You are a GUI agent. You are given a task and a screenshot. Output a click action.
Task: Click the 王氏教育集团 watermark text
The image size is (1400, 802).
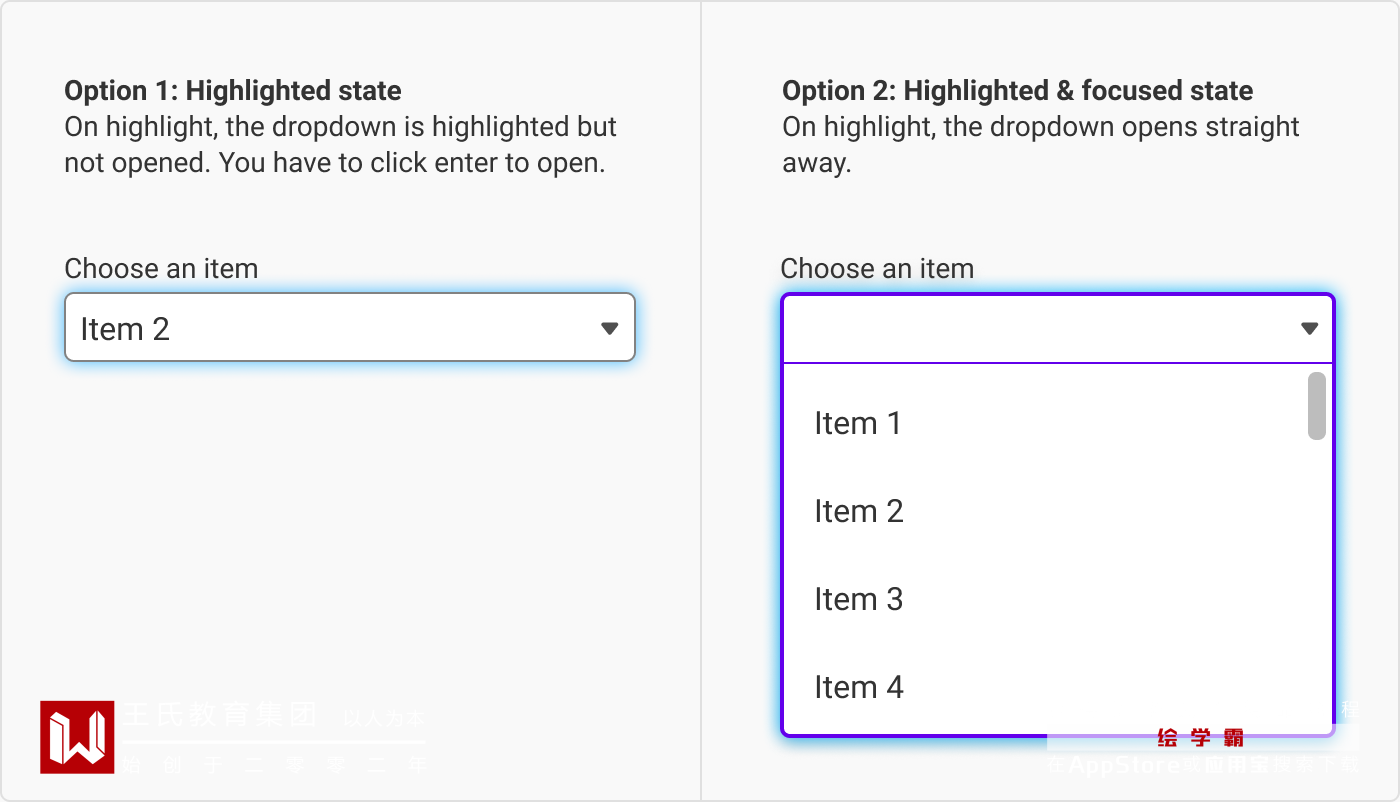(220, 715)
